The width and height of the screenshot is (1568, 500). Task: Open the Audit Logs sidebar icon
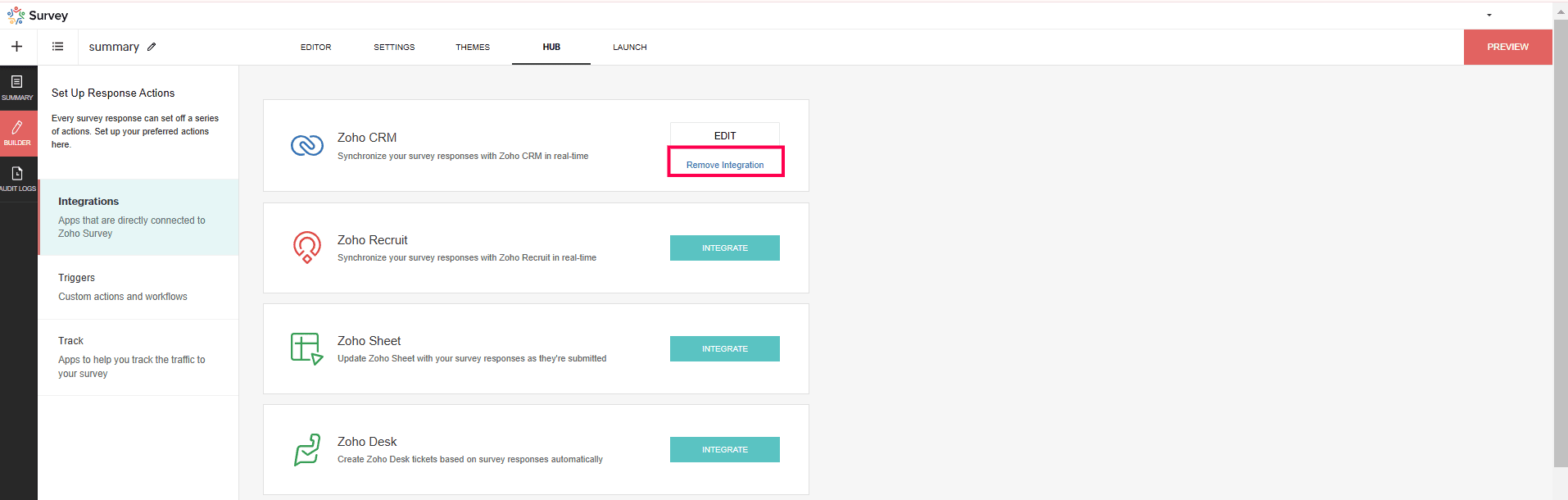(x=17, y=179)
